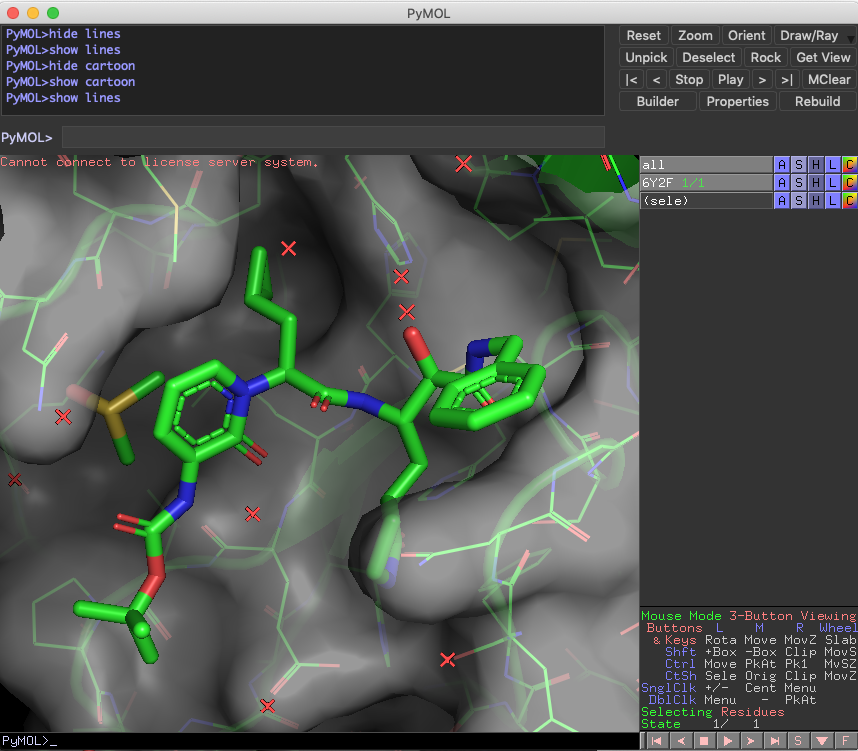Open the Label menu for 'all'
Viewport: 858px width, 751px height.
click(832, 164)
